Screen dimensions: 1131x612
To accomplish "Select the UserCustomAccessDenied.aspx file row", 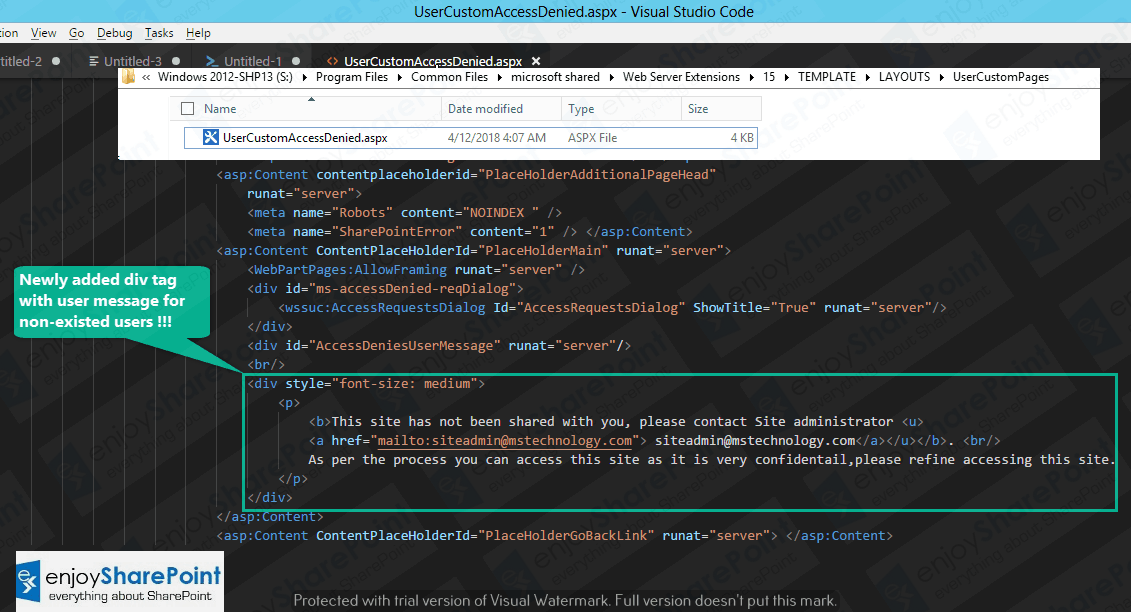I will tap(470, 137).
